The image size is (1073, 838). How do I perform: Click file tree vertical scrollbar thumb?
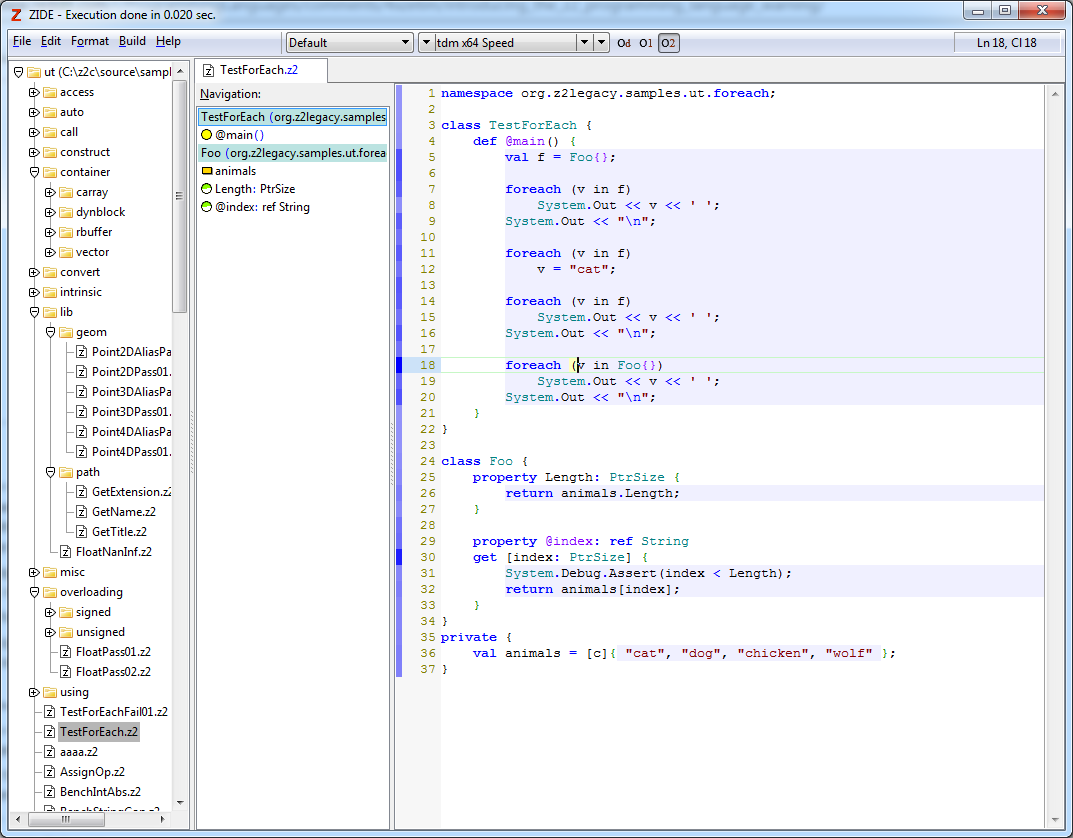tap(179, 196)
